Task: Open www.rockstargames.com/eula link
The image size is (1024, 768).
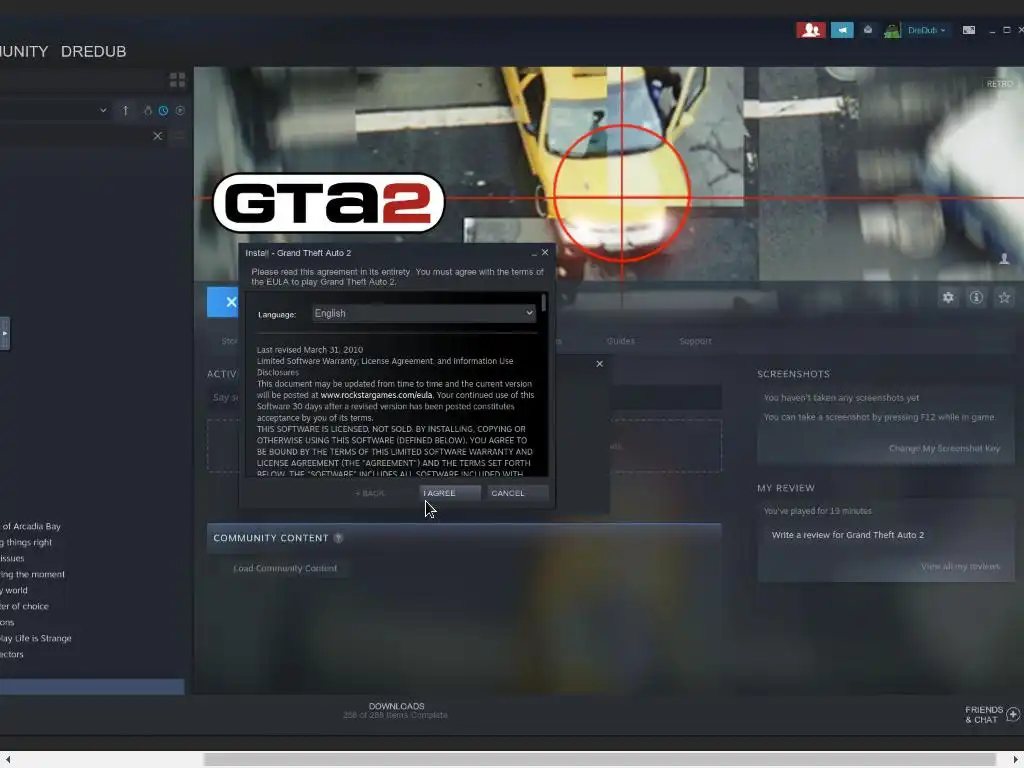Action: click(x=376, y=395)
